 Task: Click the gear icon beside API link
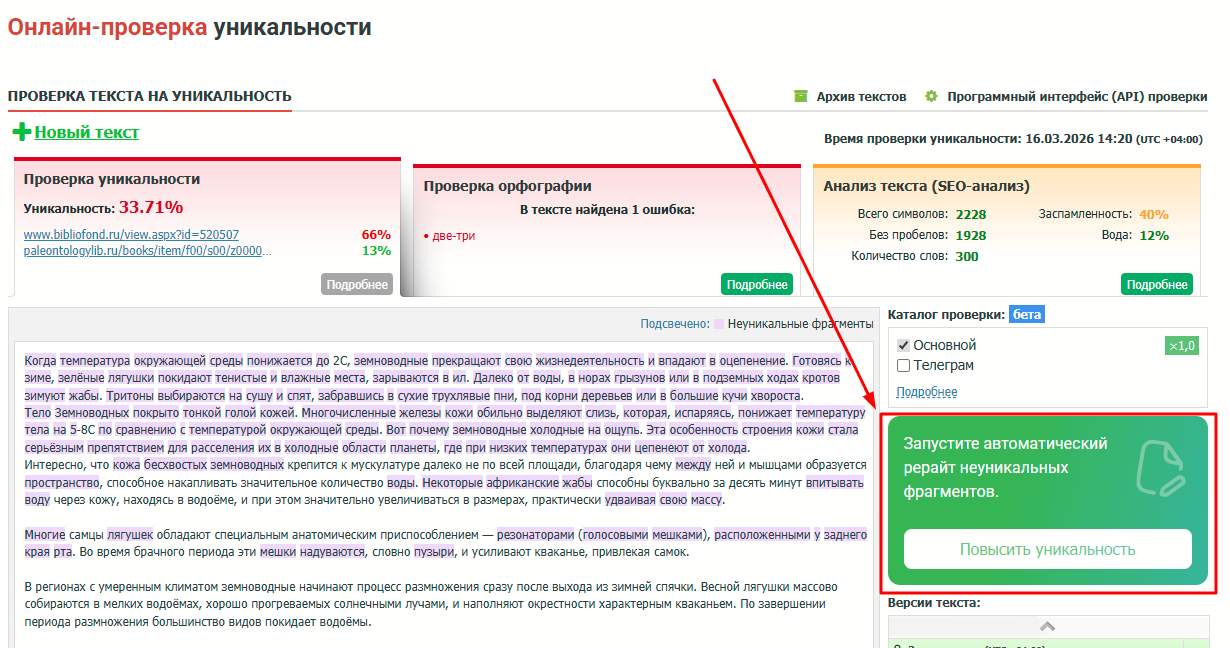click(931, 96)
